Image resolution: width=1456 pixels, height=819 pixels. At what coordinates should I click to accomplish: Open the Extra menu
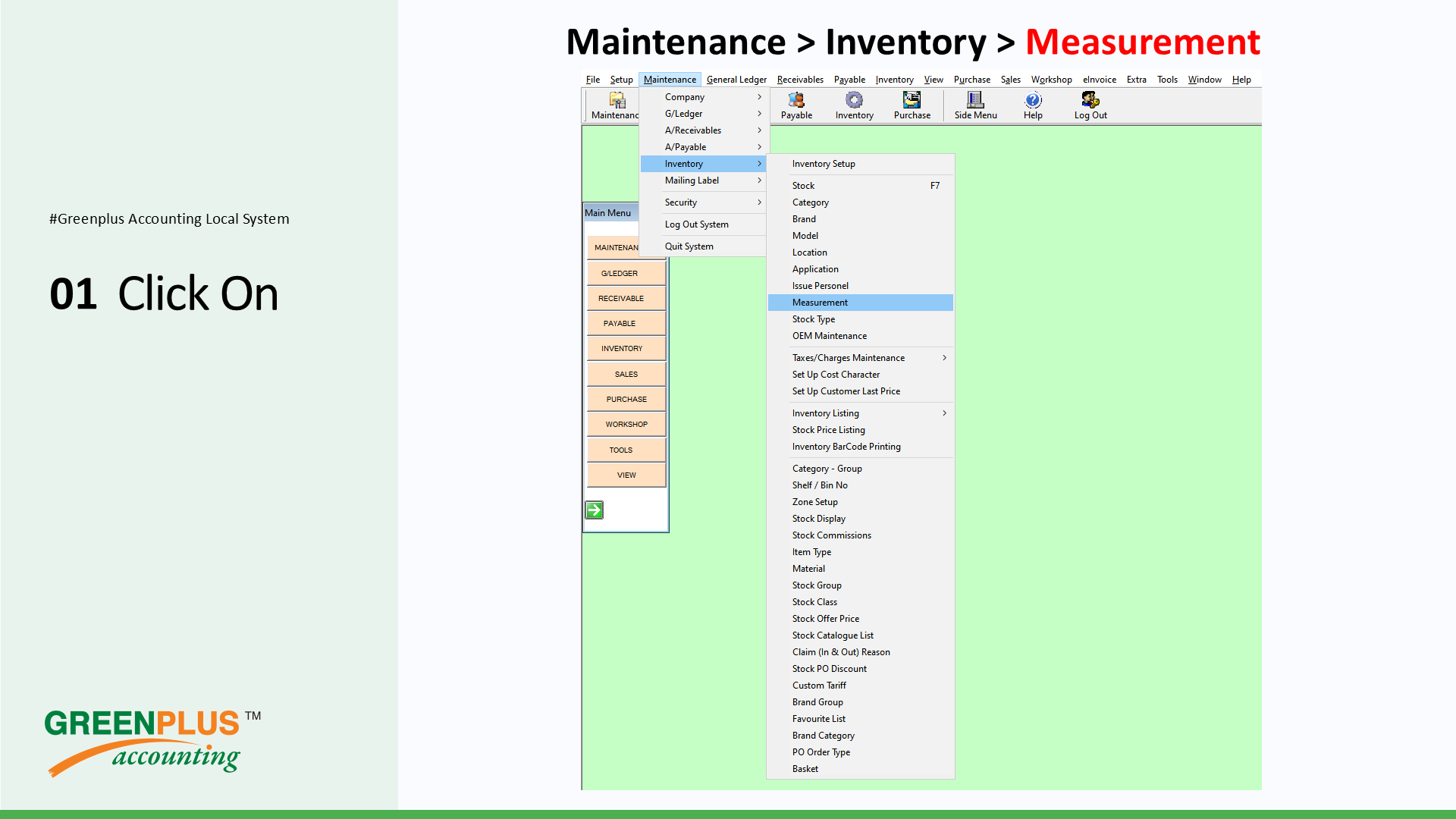coord(1136,80)
